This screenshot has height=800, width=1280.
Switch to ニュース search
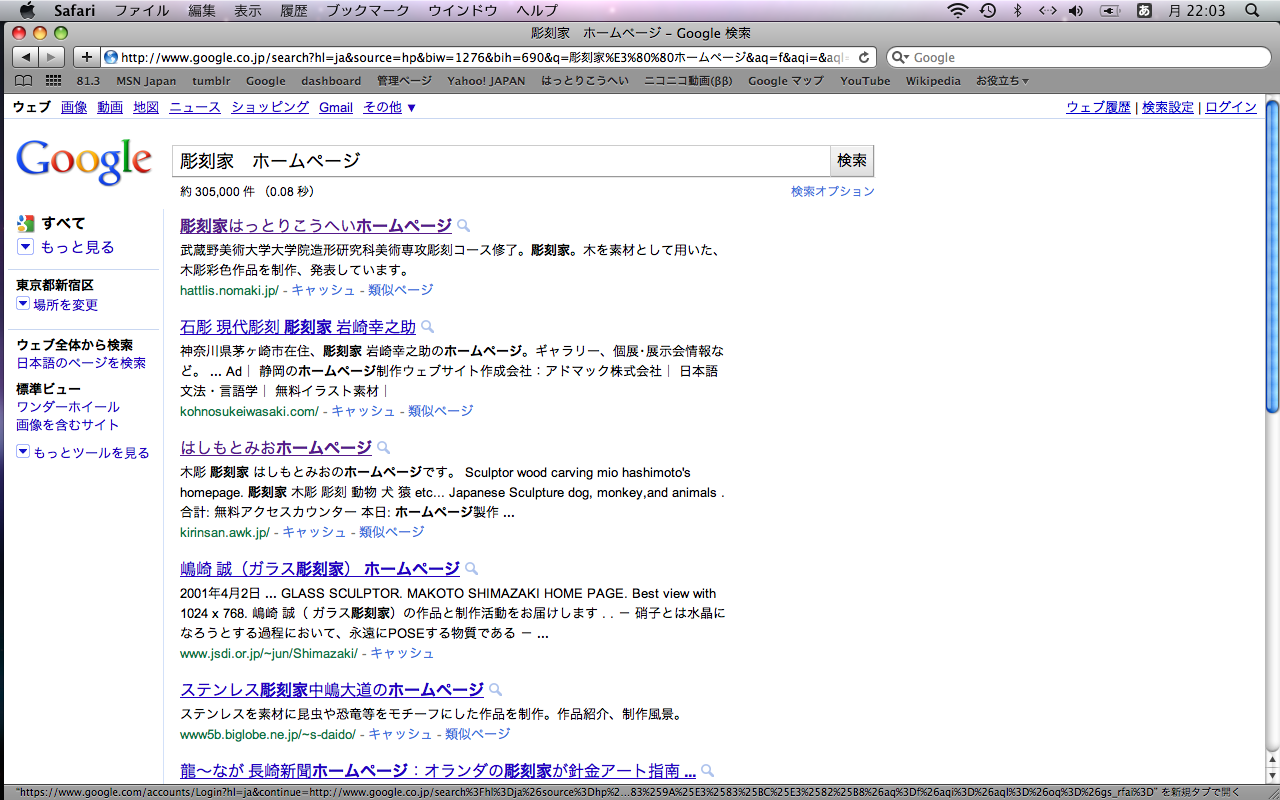coord(195,107)
